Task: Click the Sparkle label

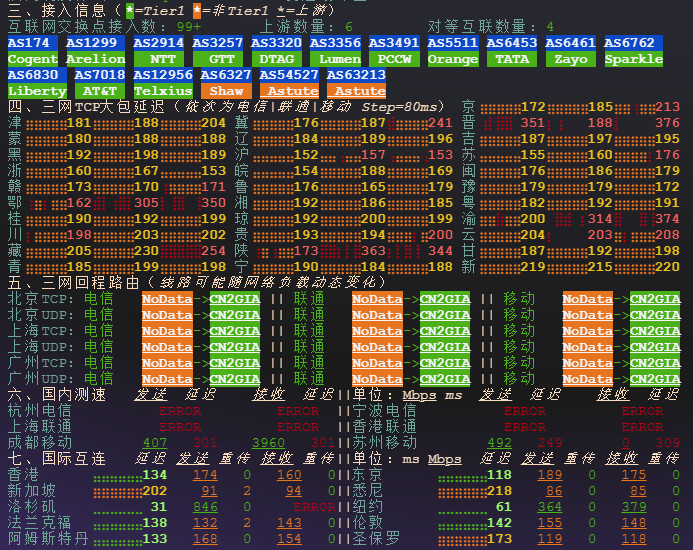Action: pos(633,59)
